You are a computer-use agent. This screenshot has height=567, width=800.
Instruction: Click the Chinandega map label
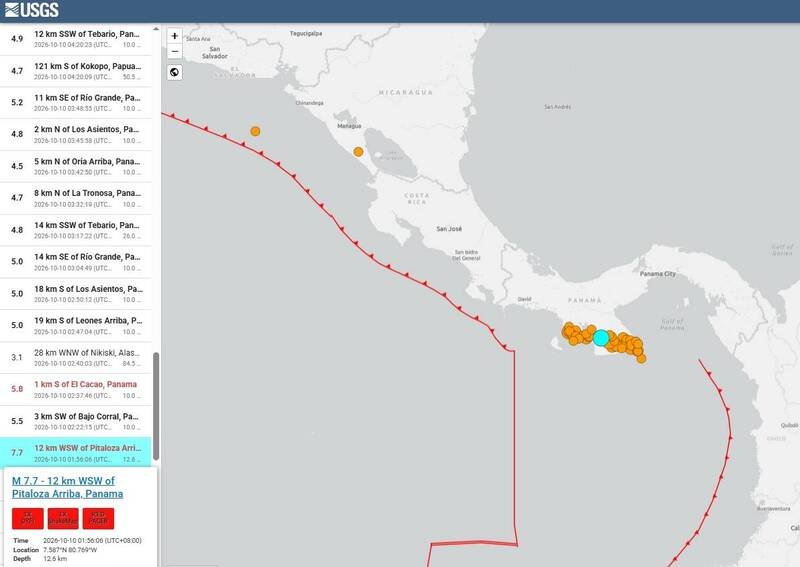click(x=309, y=103)
